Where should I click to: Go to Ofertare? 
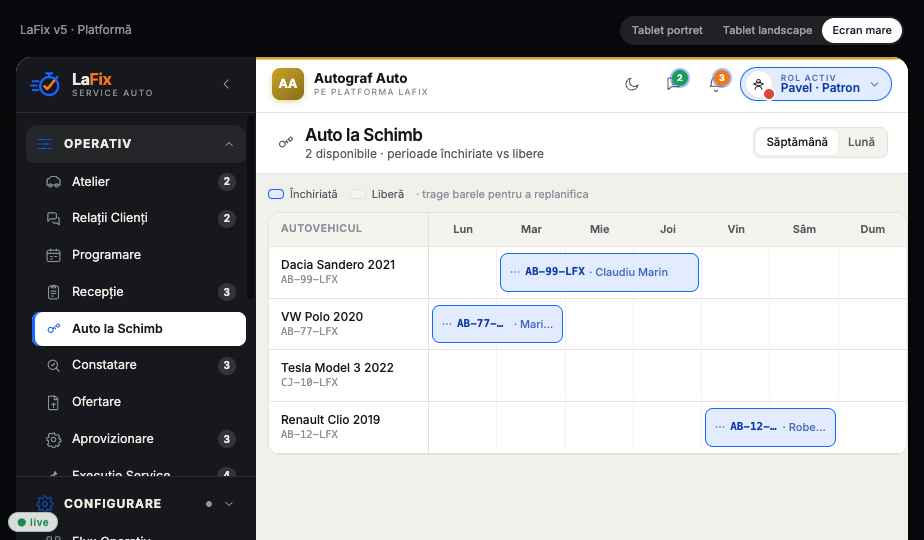[x=139, y=402]
